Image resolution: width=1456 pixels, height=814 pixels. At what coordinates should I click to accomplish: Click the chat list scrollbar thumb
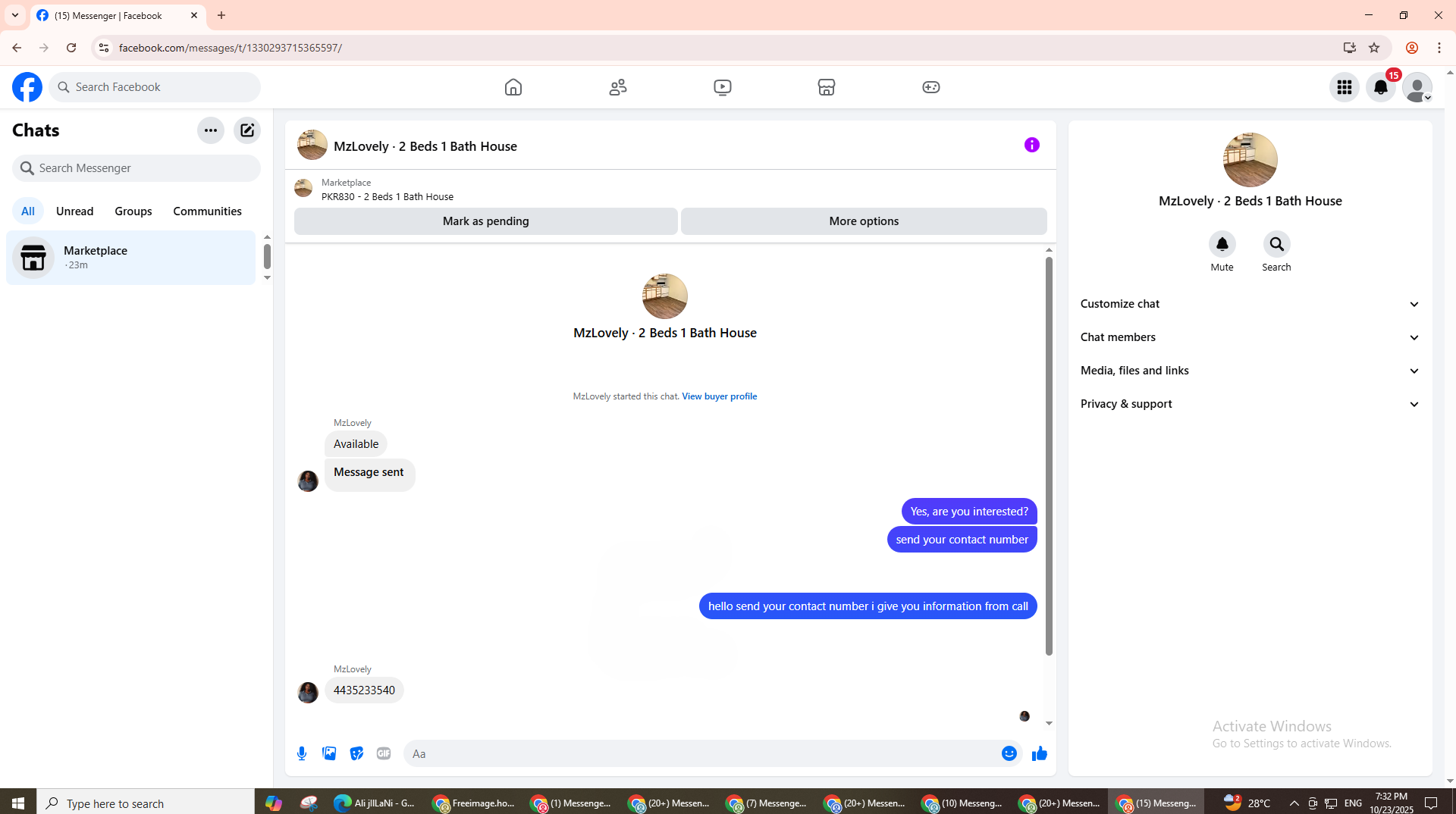(267, 256)
